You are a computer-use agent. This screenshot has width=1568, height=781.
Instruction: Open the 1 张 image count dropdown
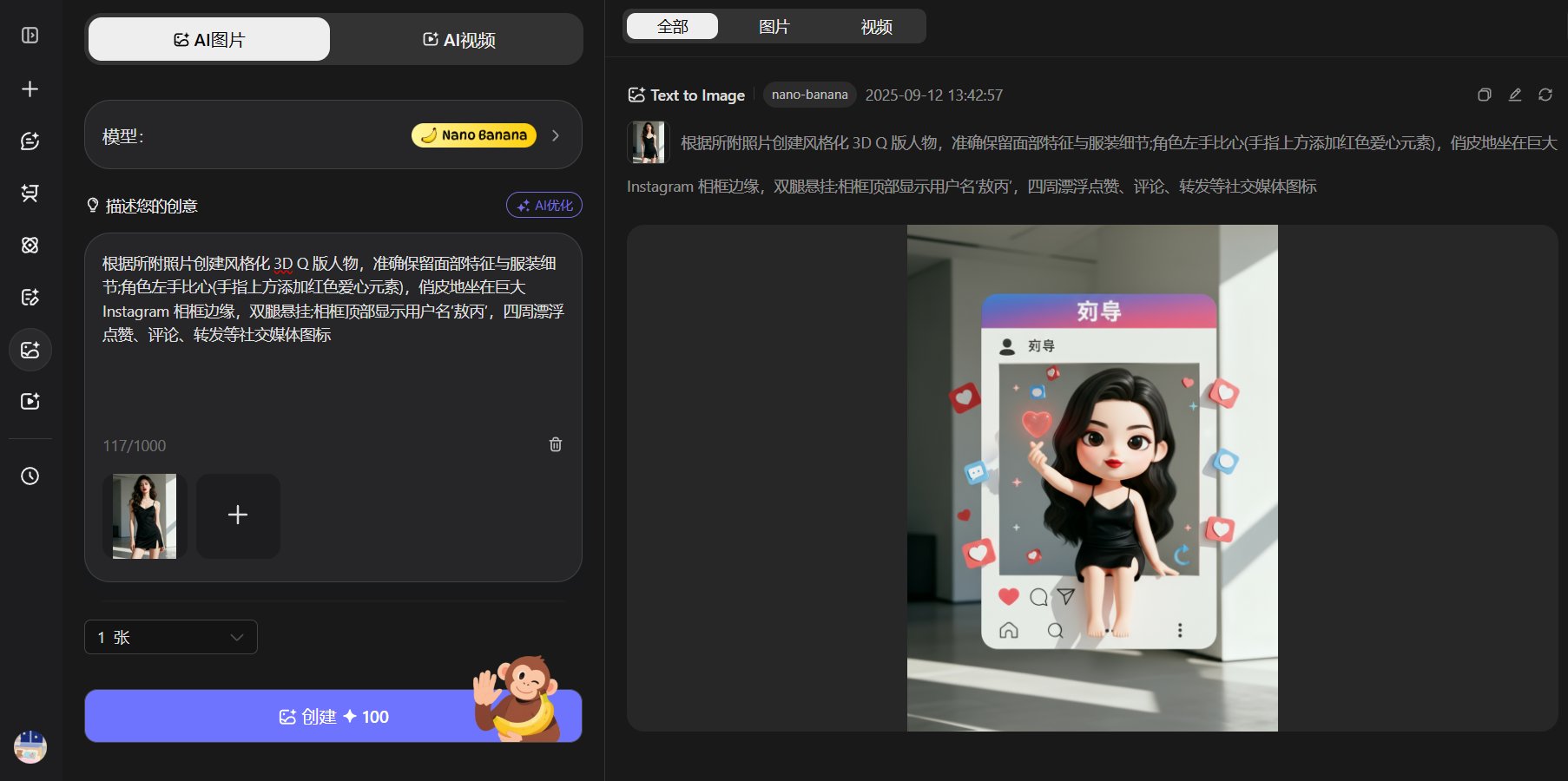171,637
